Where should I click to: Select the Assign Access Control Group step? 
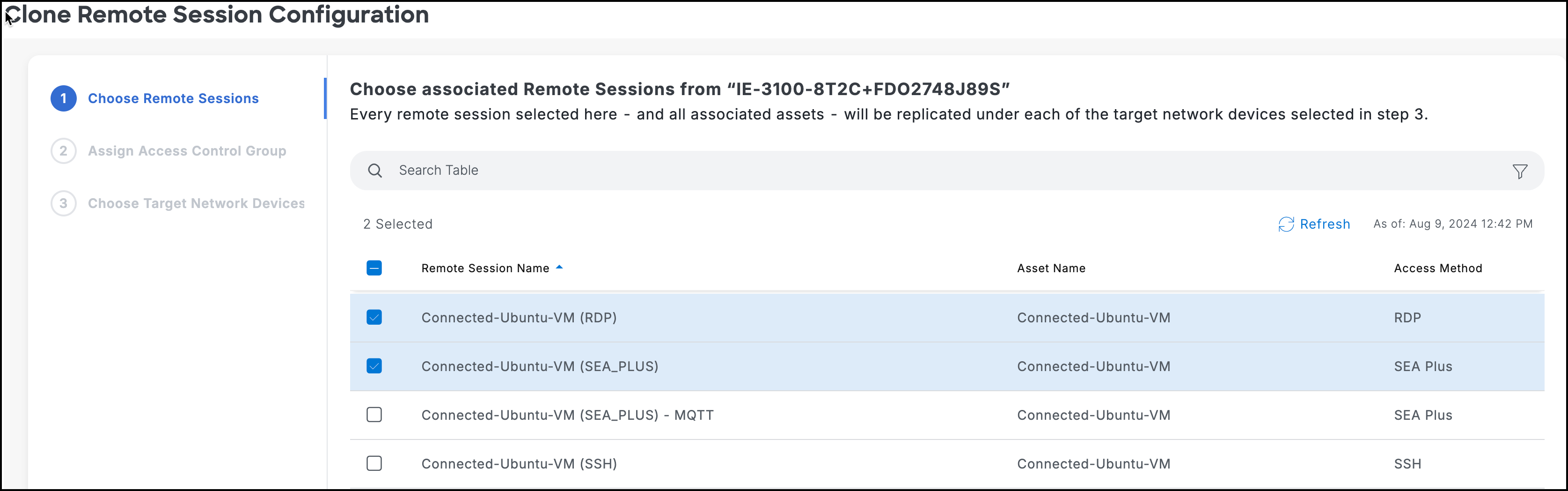(x=186, y=150)
